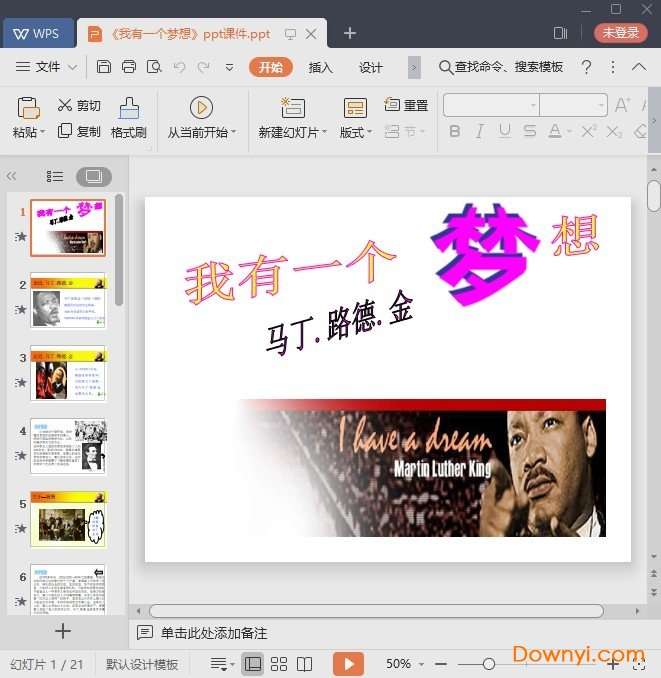Switch to WPS home tab
Viewport: 661px width, 678px height.
38,33
